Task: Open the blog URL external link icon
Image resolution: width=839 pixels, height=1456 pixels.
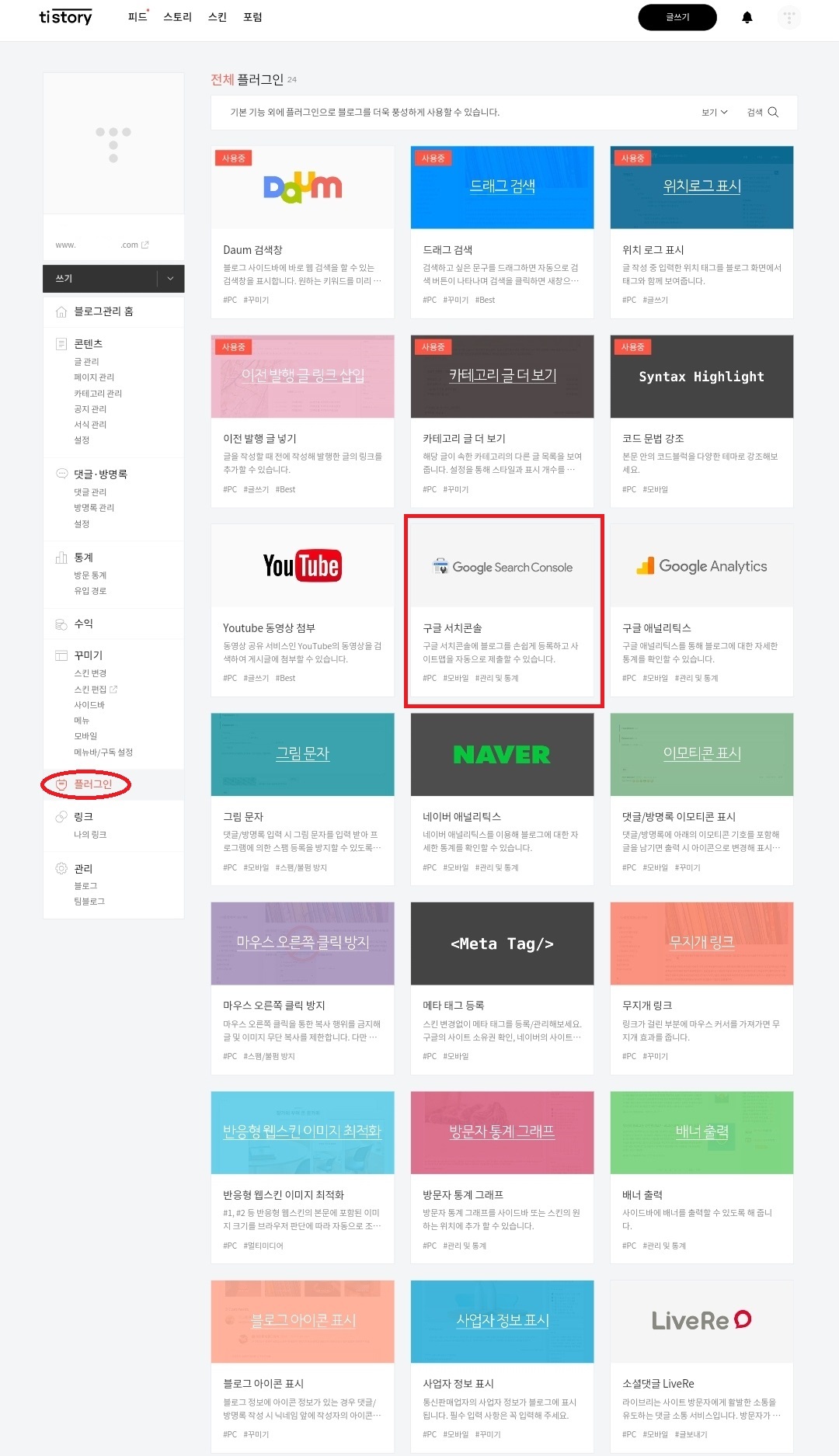Action: point(144,245)
